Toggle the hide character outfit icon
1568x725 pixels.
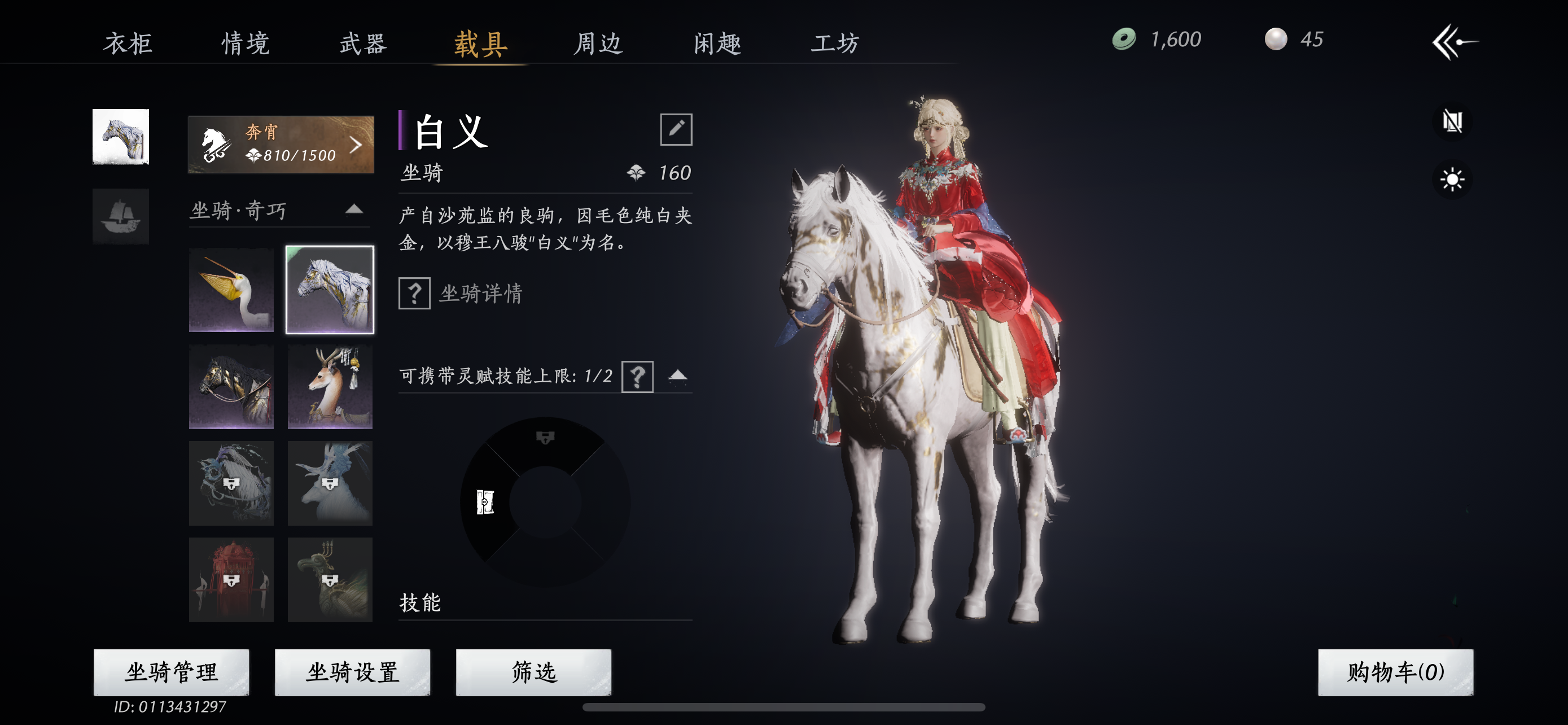pos(1452,122)
